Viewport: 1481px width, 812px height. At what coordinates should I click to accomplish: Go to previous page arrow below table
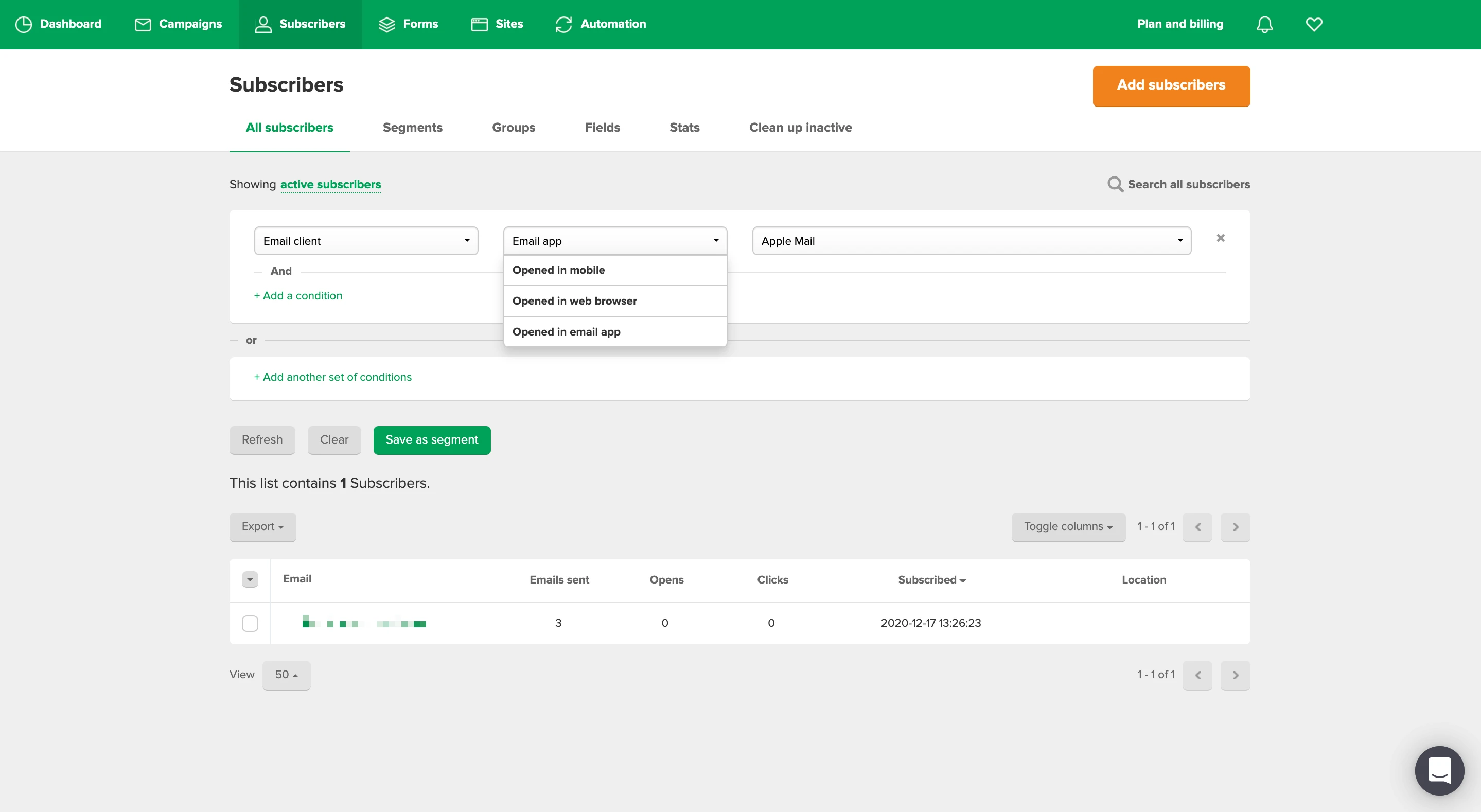point(1197,675)
